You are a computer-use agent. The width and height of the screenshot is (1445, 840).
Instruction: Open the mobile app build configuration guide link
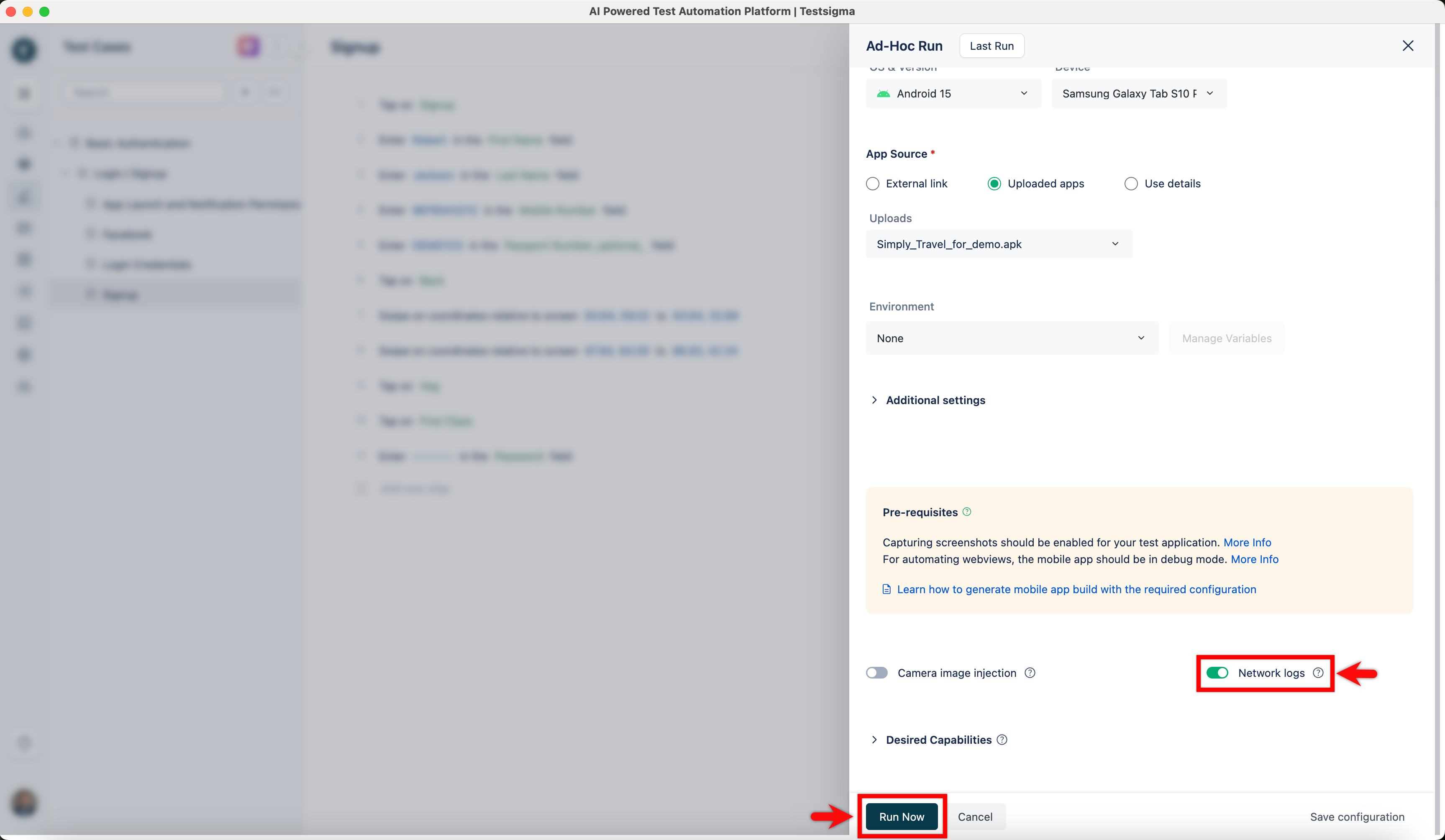tap(1076, 589)
